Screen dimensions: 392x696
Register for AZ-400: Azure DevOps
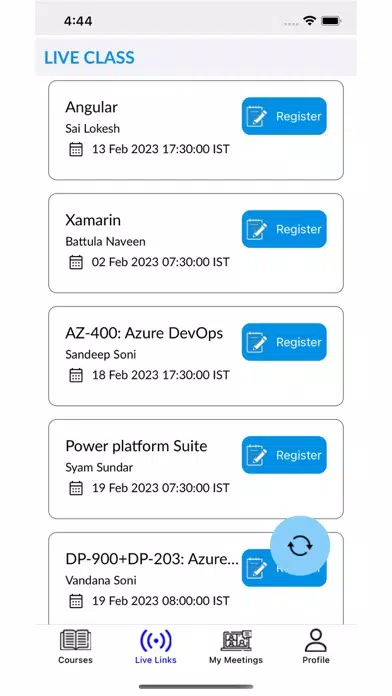pyautogui.click(x=284, y=342)
